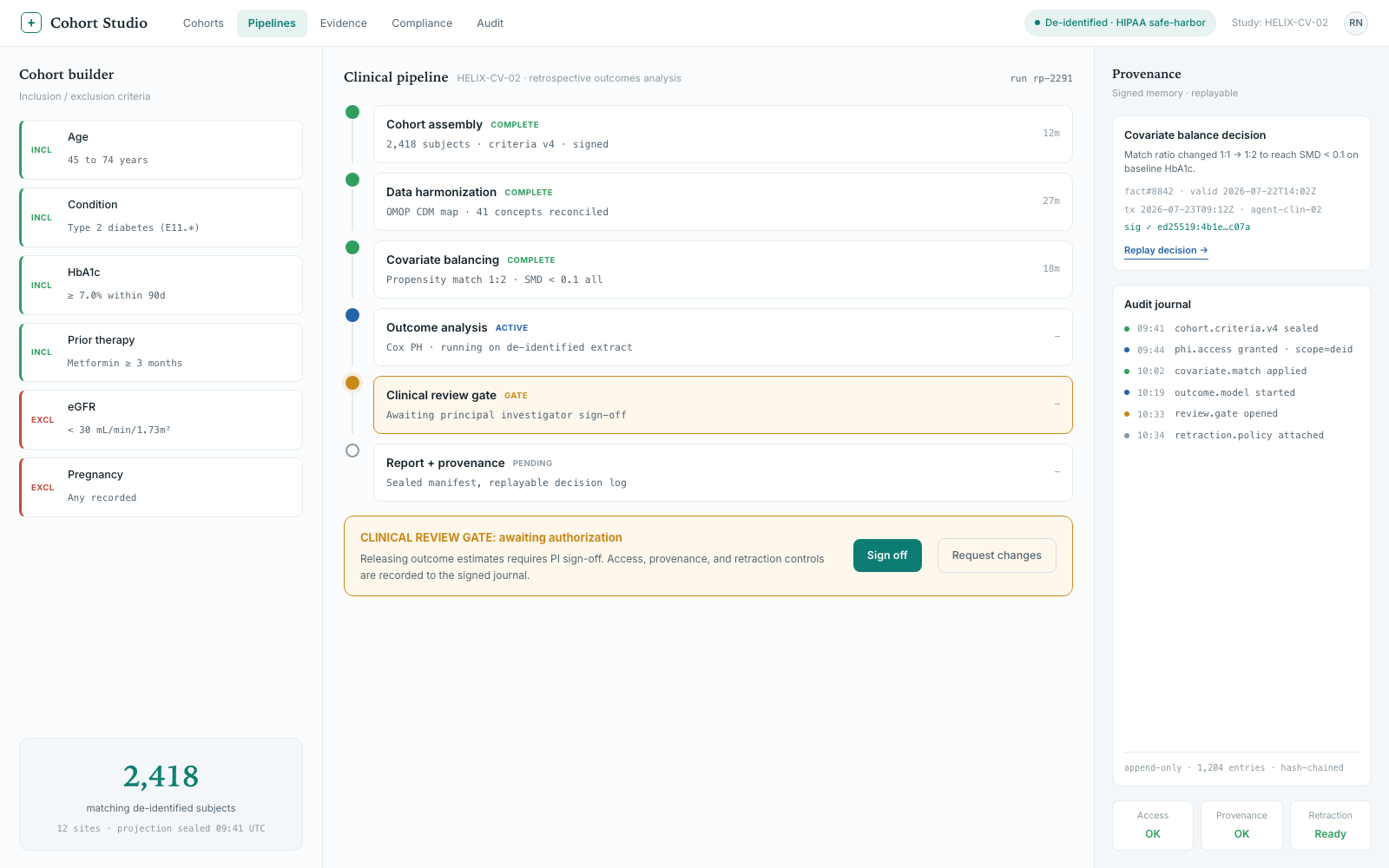Click the Data harmonization green status dot
Screen dimensions: 1389x868
click(352, 180)
